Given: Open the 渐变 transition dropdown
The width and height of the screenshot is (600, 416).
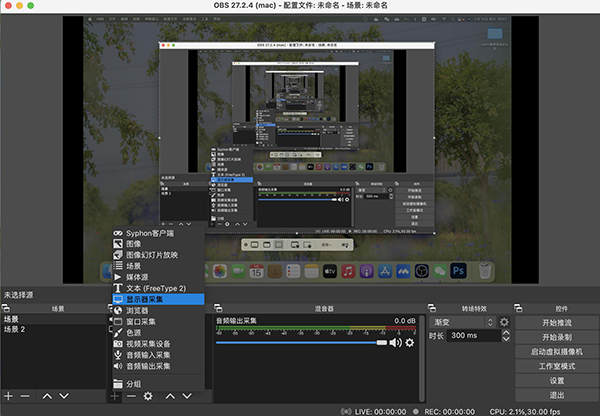Looking at the screenshot, I should [463, 322].
